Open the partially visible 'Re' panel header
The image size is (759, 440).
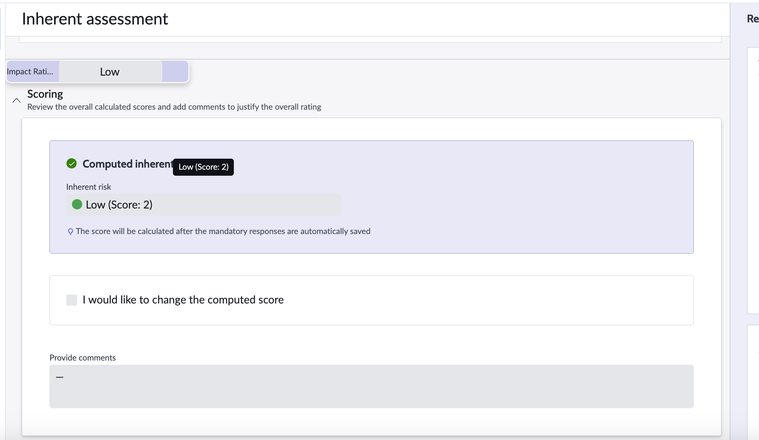(x=752, y=19)
